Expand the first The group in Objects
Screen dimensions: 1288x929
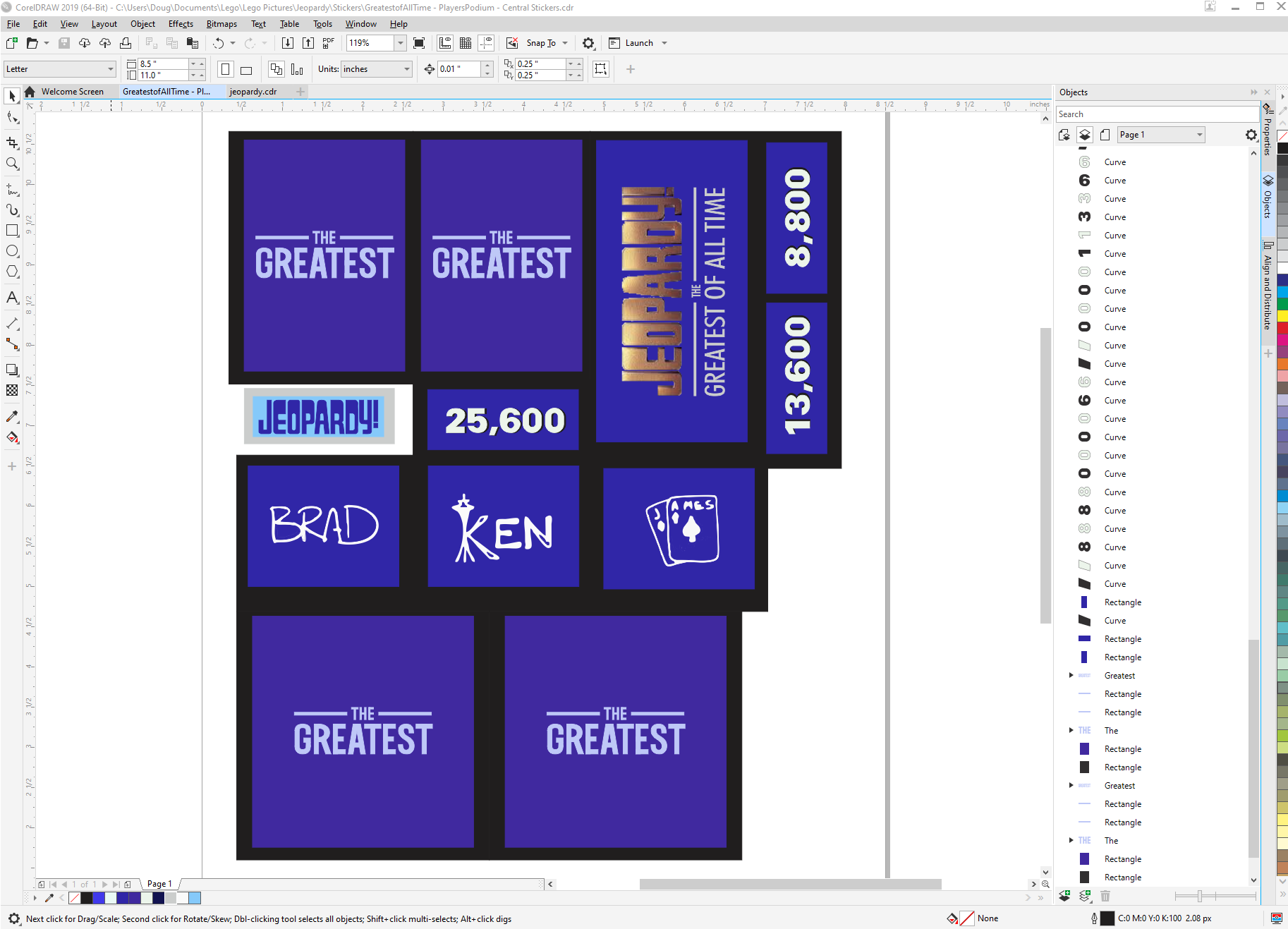coord(1071,730)
